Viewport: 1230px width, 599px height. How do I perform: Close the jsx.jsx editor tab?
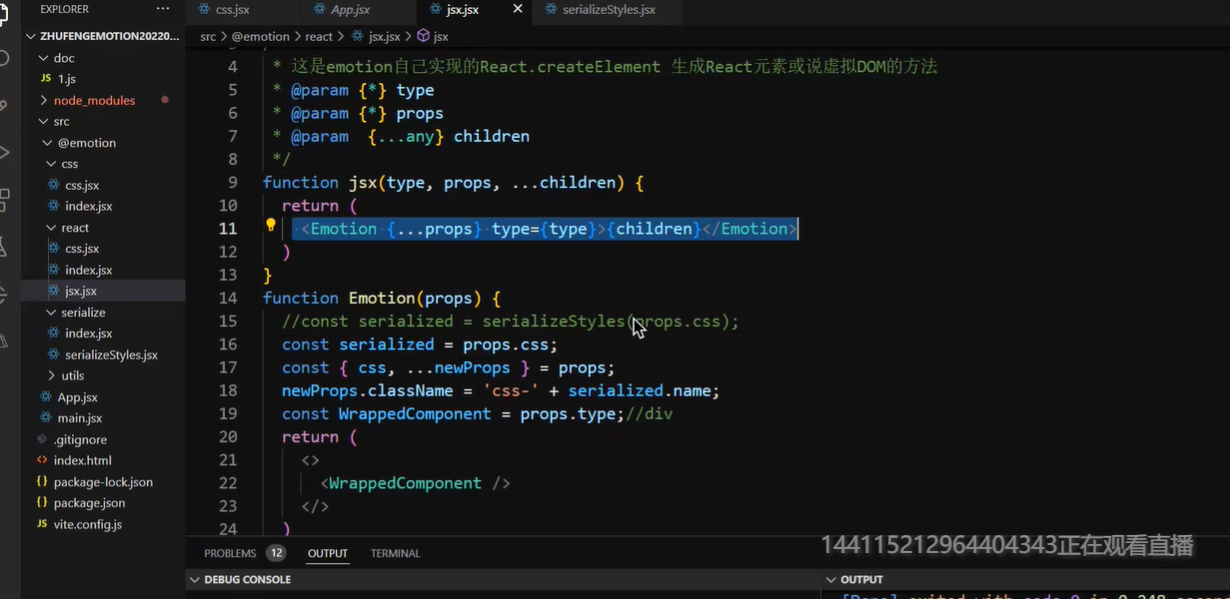[x=517, y=9]
